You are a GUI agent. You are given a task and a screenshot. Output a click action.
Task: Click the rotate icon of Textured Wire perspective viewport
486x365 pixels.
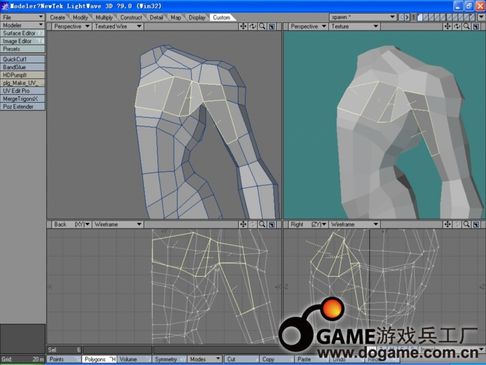253,26
